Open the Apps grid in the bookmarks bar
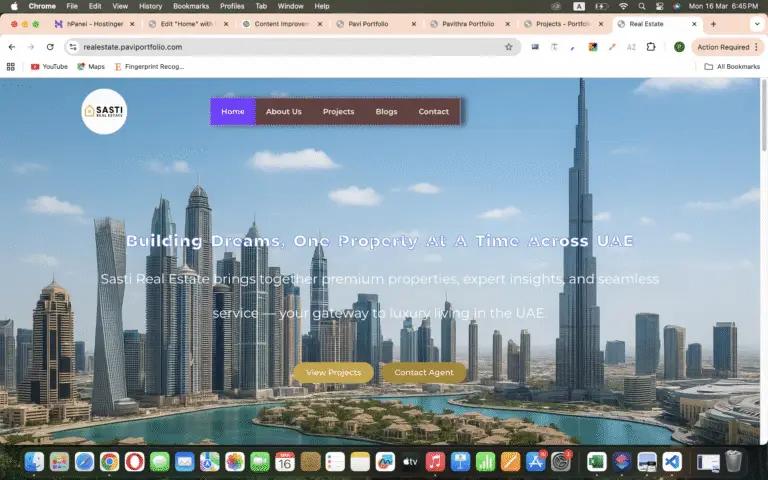 point(11,67)
